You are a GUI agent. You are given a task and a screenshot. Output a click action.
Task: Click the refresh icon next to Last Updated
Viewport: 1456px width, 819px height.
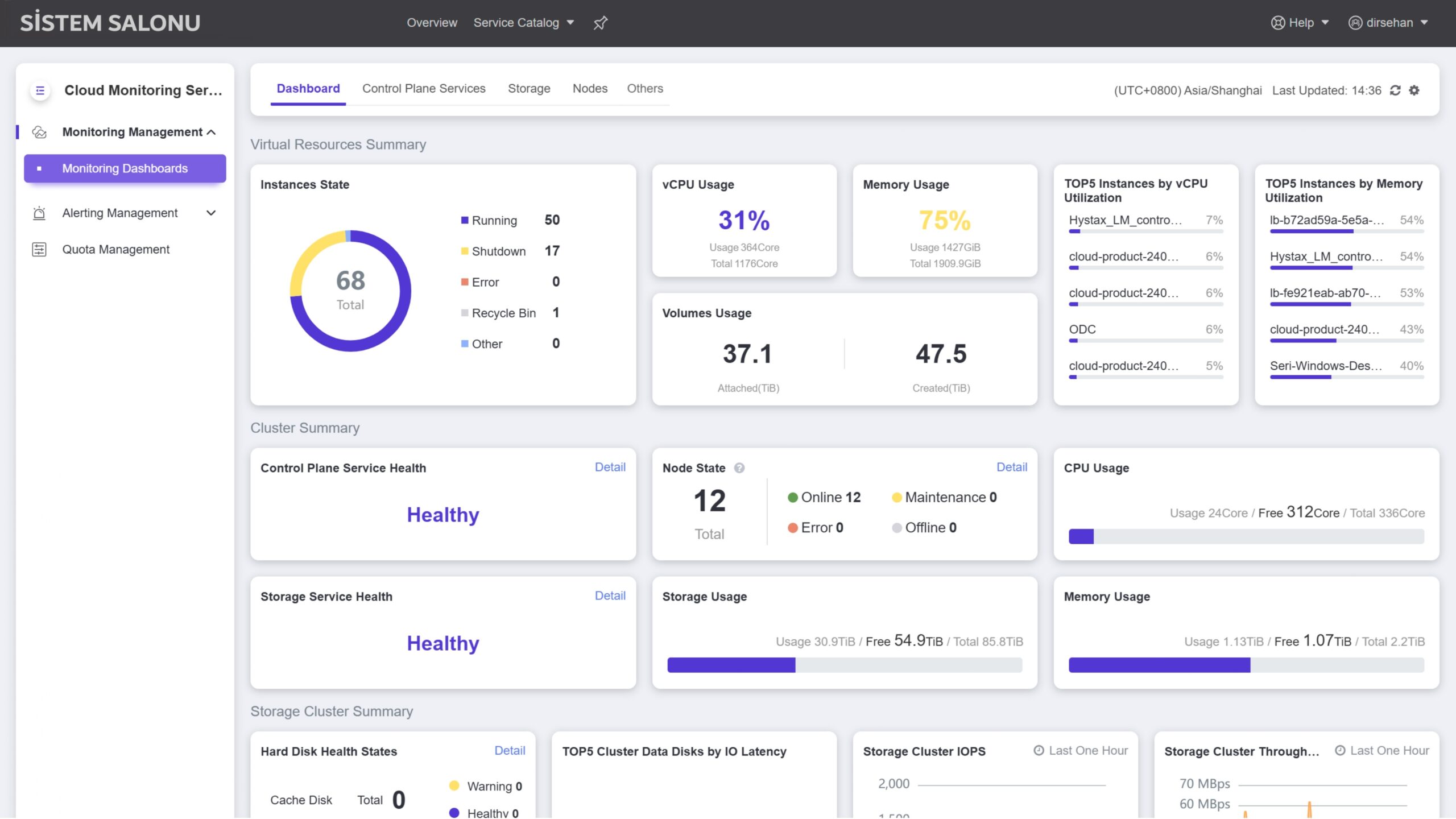point(1395,90)
